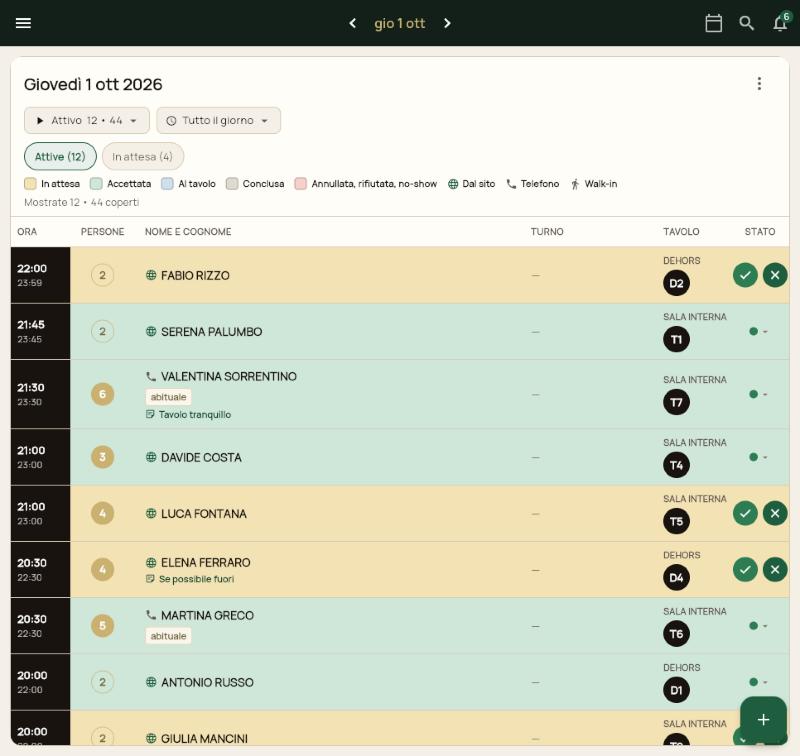
Task: Open the Tutto il giorno time filter
Action: [x=218, y=120]
